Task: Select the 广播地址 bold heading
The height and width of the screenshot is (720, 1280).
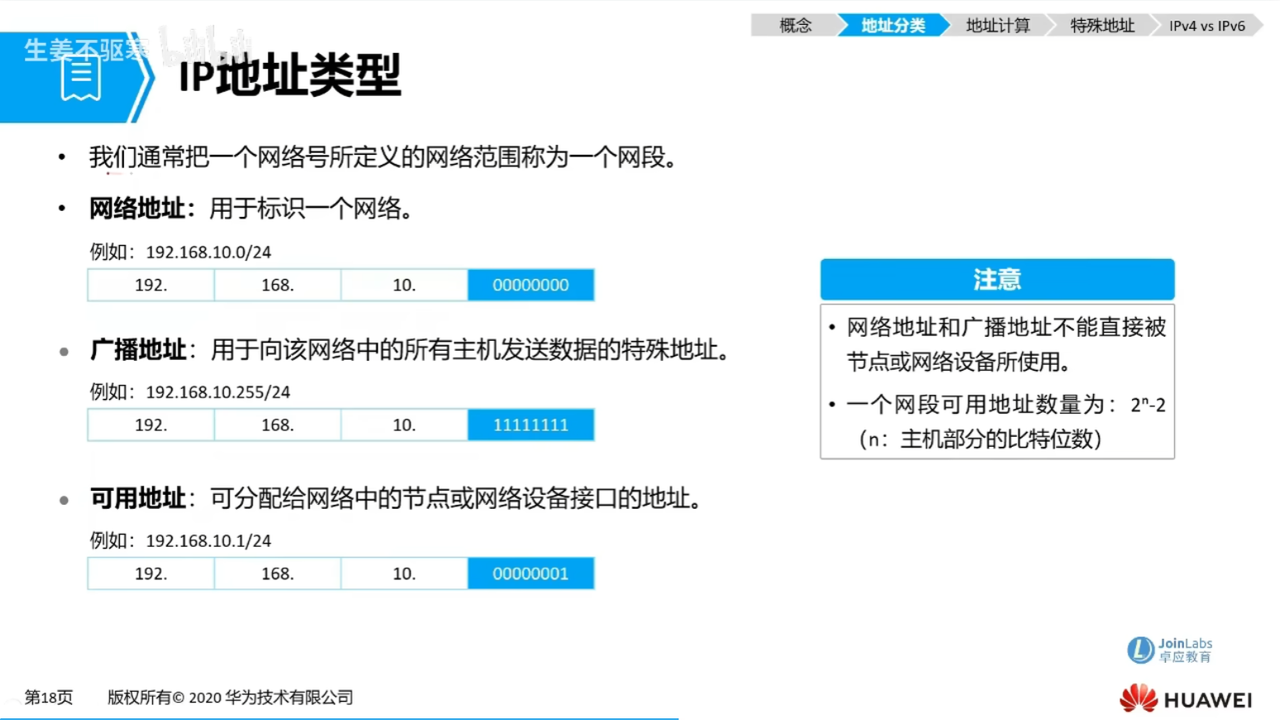Action: [138, 350]
